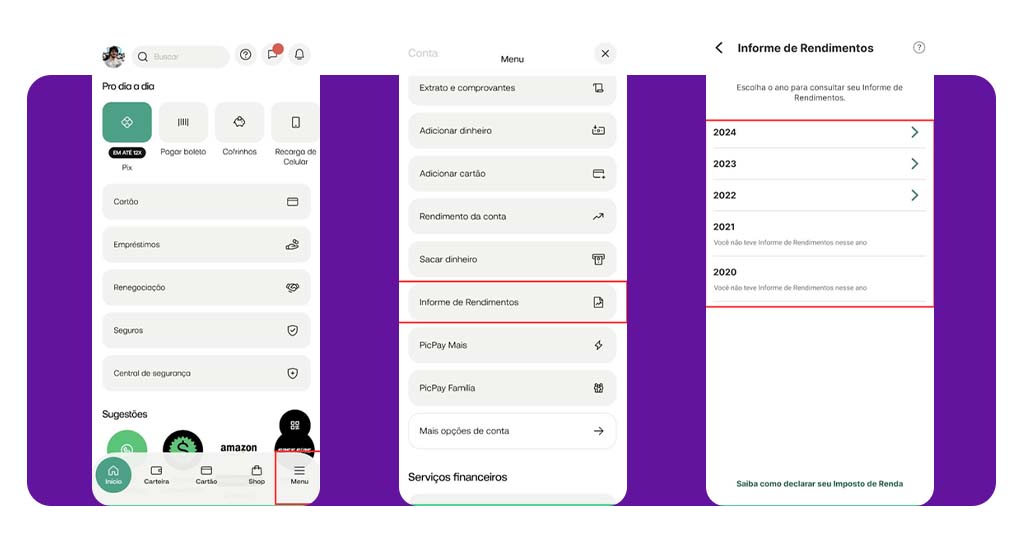Open the Cofrinhos piggy bank icon
The height and width of the screenshot is (536, 1024).
click(x=239, y=122)
